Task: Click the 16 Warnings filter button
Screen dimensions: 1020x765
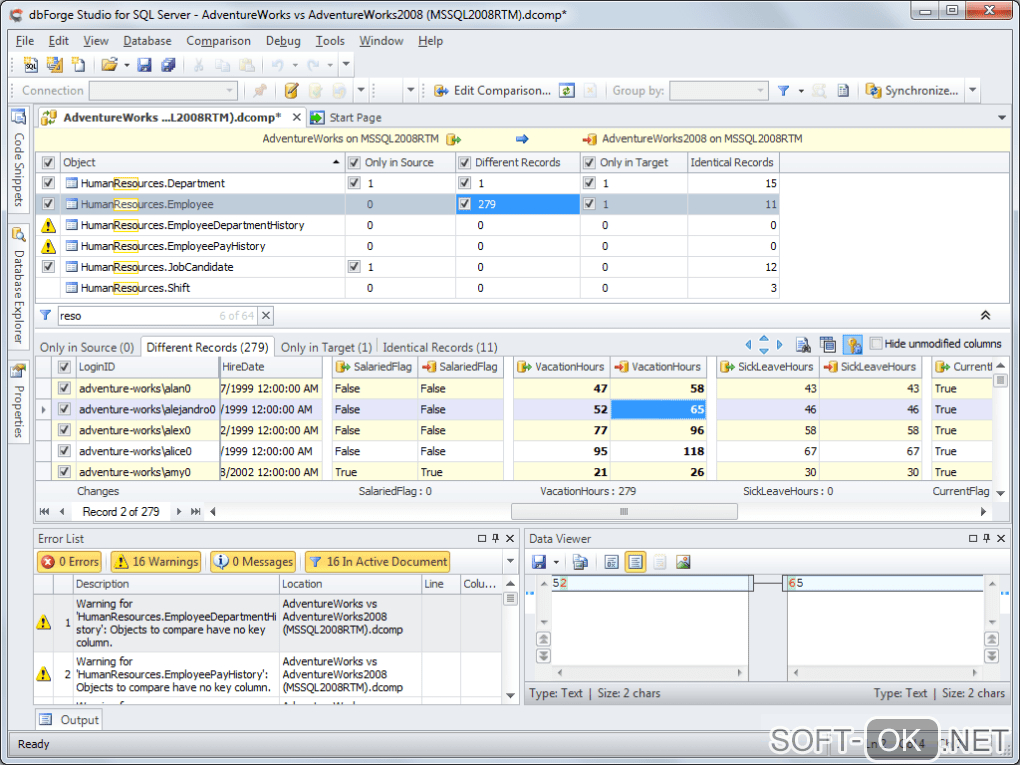Action: (x=155, y=562)
